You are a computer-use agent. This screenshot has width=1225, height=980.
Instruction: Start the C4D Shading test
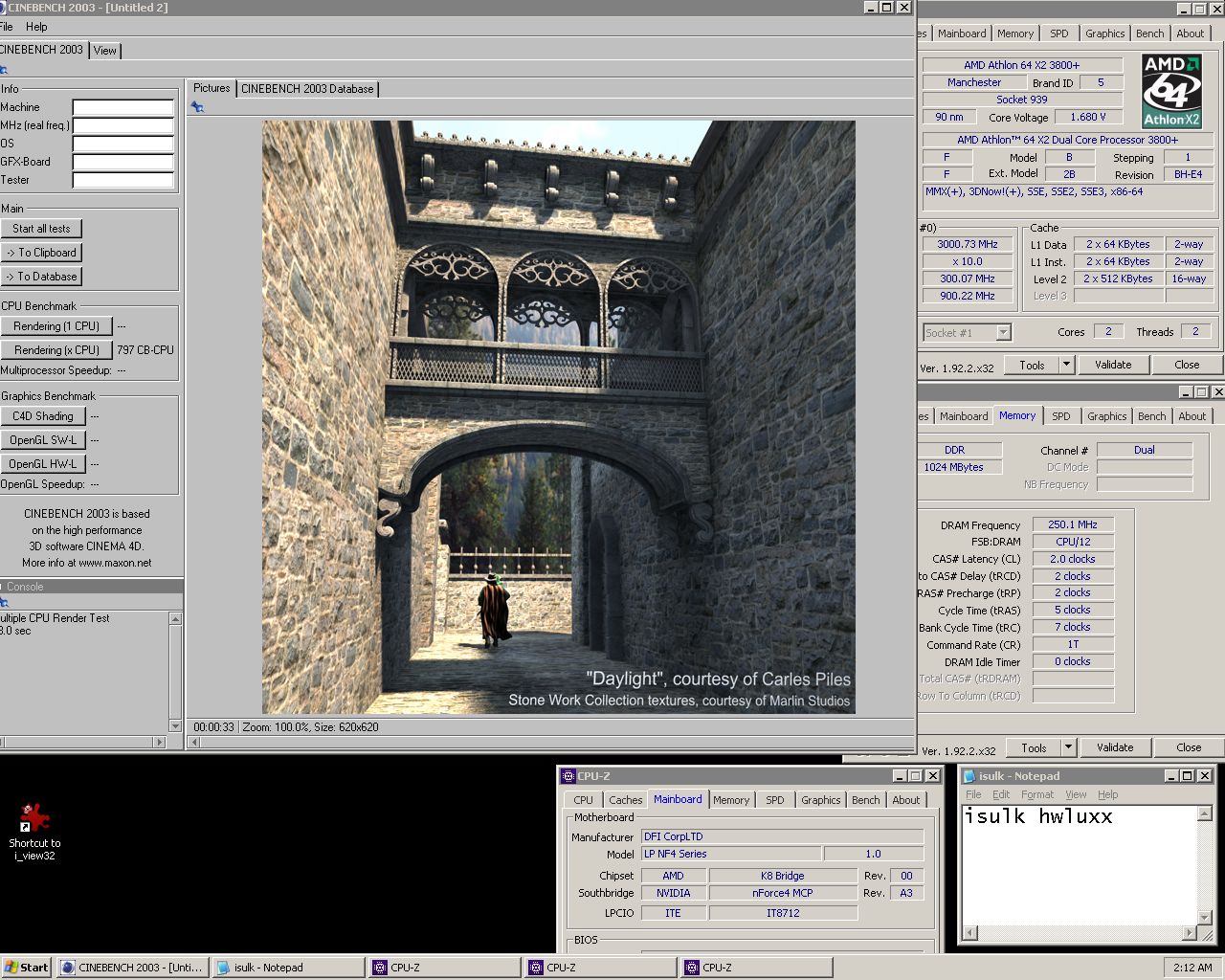(x=43, y=416)
